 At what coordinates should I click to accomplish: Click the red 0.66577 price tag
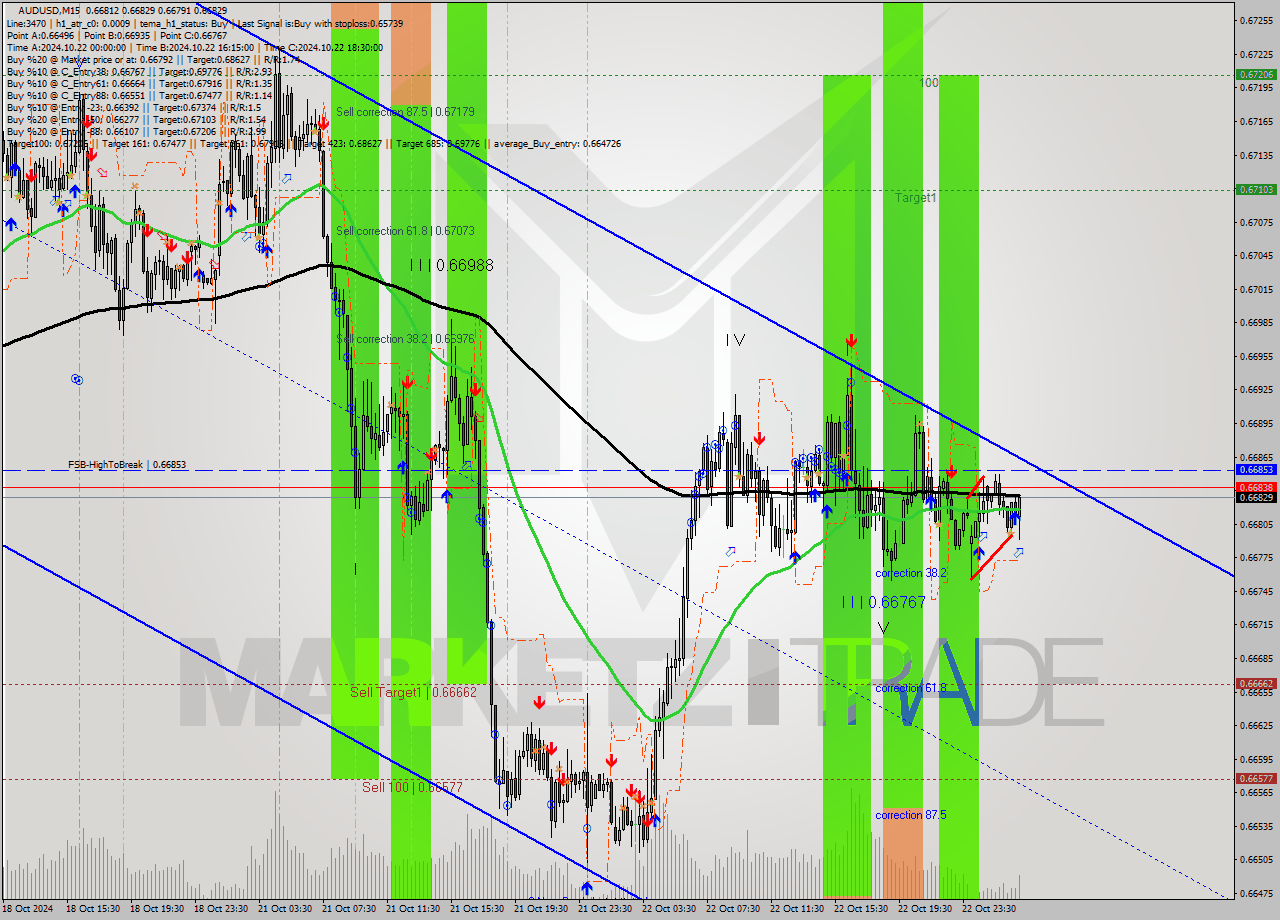point(1256,778)
